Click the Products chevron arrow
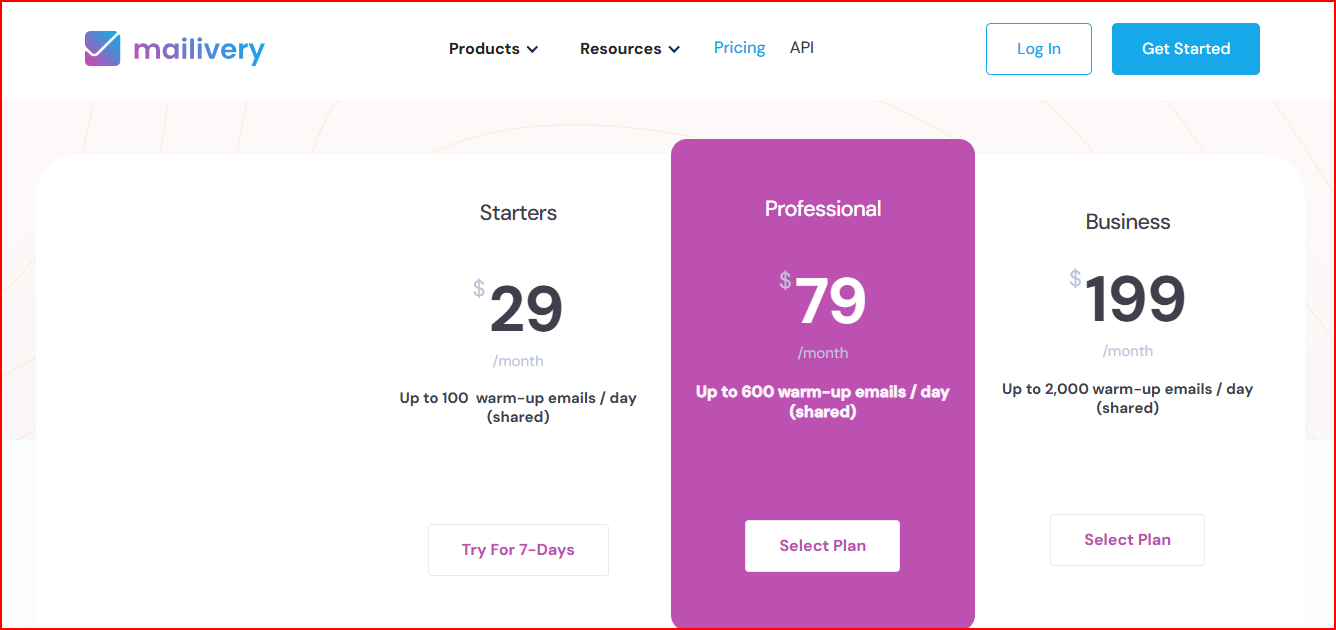The width and height of the screenshot is (1336, 630). pyautogui.click(x=534, y=49)
